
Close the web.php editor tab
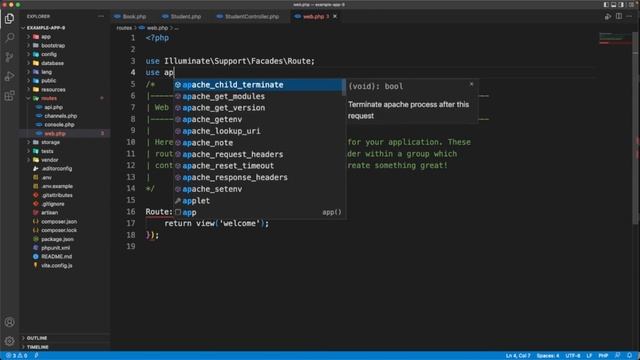pyautogui.click(x=335, y=16)
